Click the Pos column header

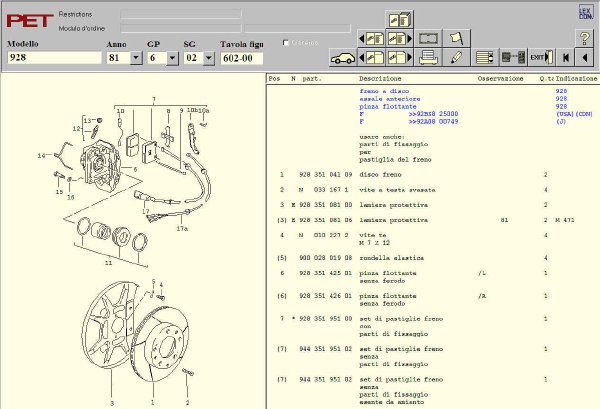pos(274,79)
